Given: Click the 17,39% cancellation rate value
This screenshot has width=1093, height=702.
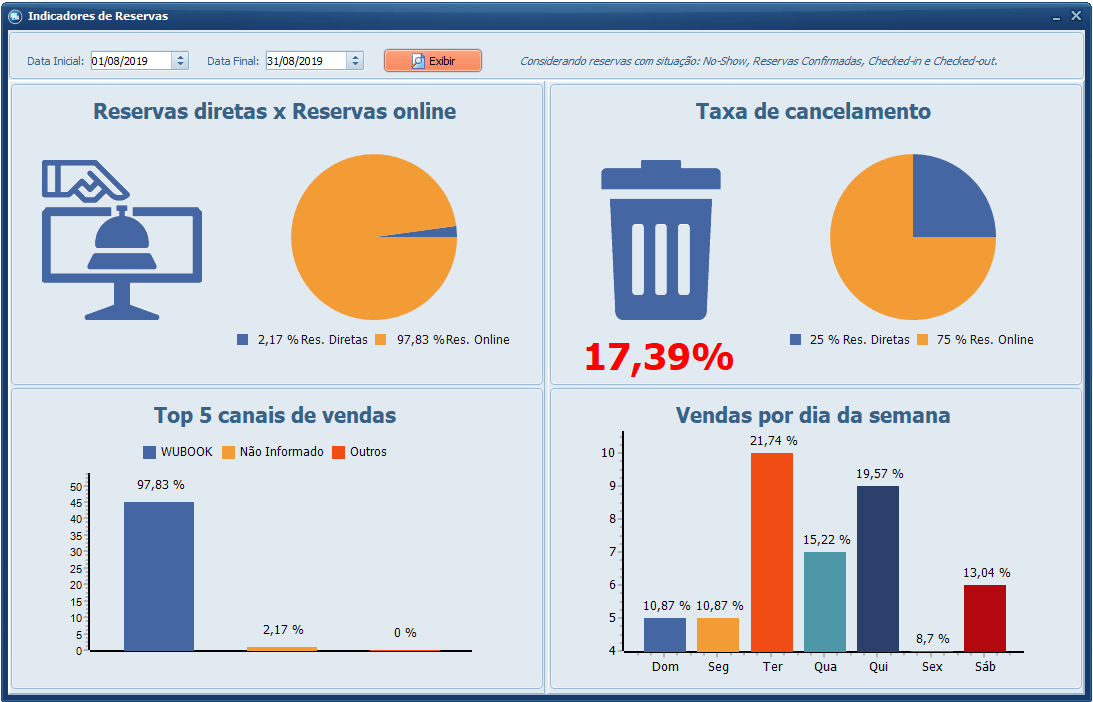Looking at the screenshot, I should 659,357.
